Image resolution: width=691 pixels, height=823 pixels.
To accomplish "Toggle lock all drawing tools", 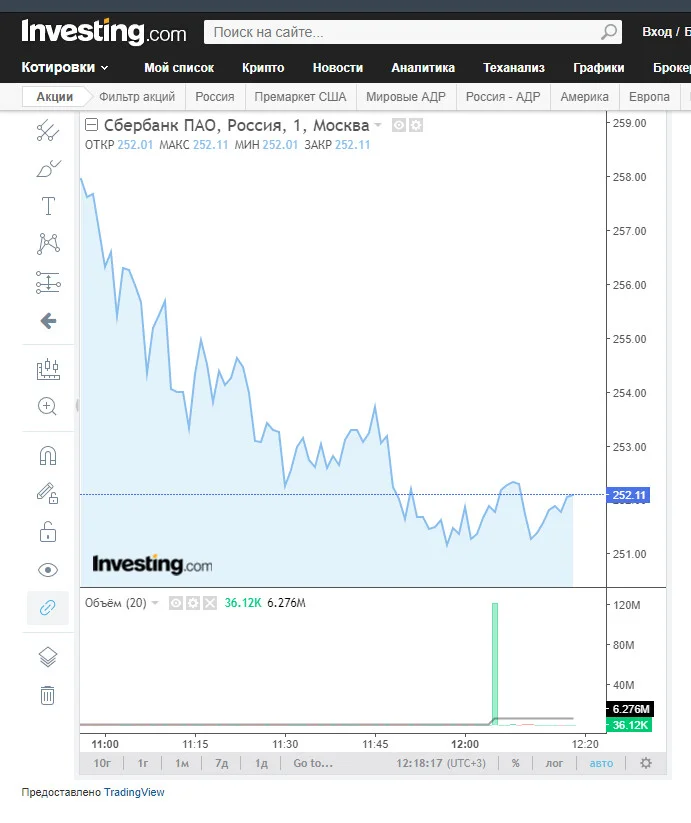I will click(x=48, y=532).
